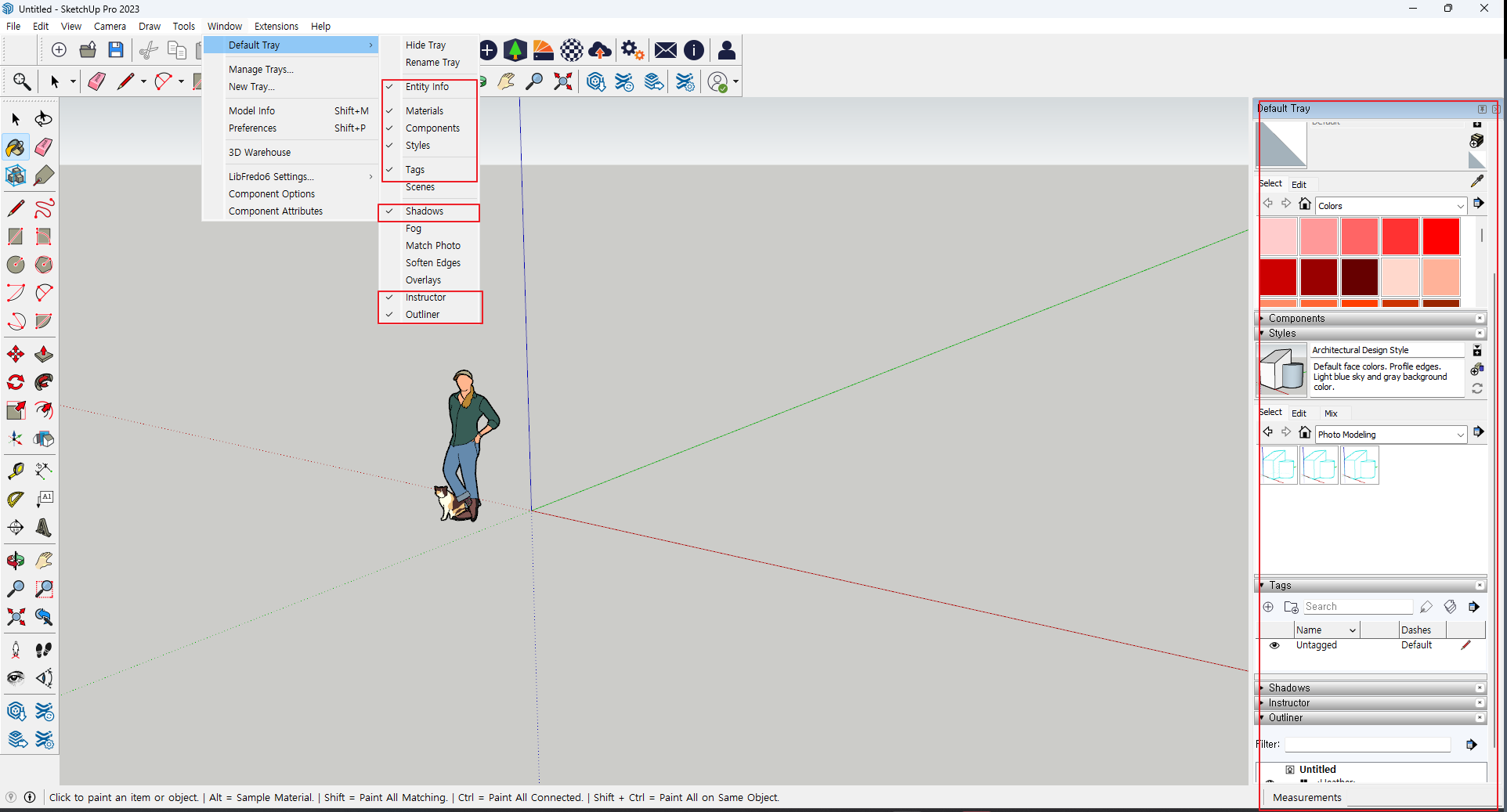The width and height of the screenshot is (1507, 812).
Task: Pick the lightest pink color swatch
Action: tap(1279, 236)
